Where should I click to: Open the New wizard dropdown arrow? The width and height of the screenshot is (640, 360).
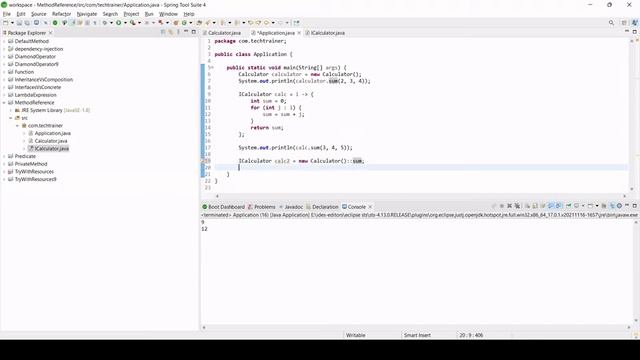(12, 23)
